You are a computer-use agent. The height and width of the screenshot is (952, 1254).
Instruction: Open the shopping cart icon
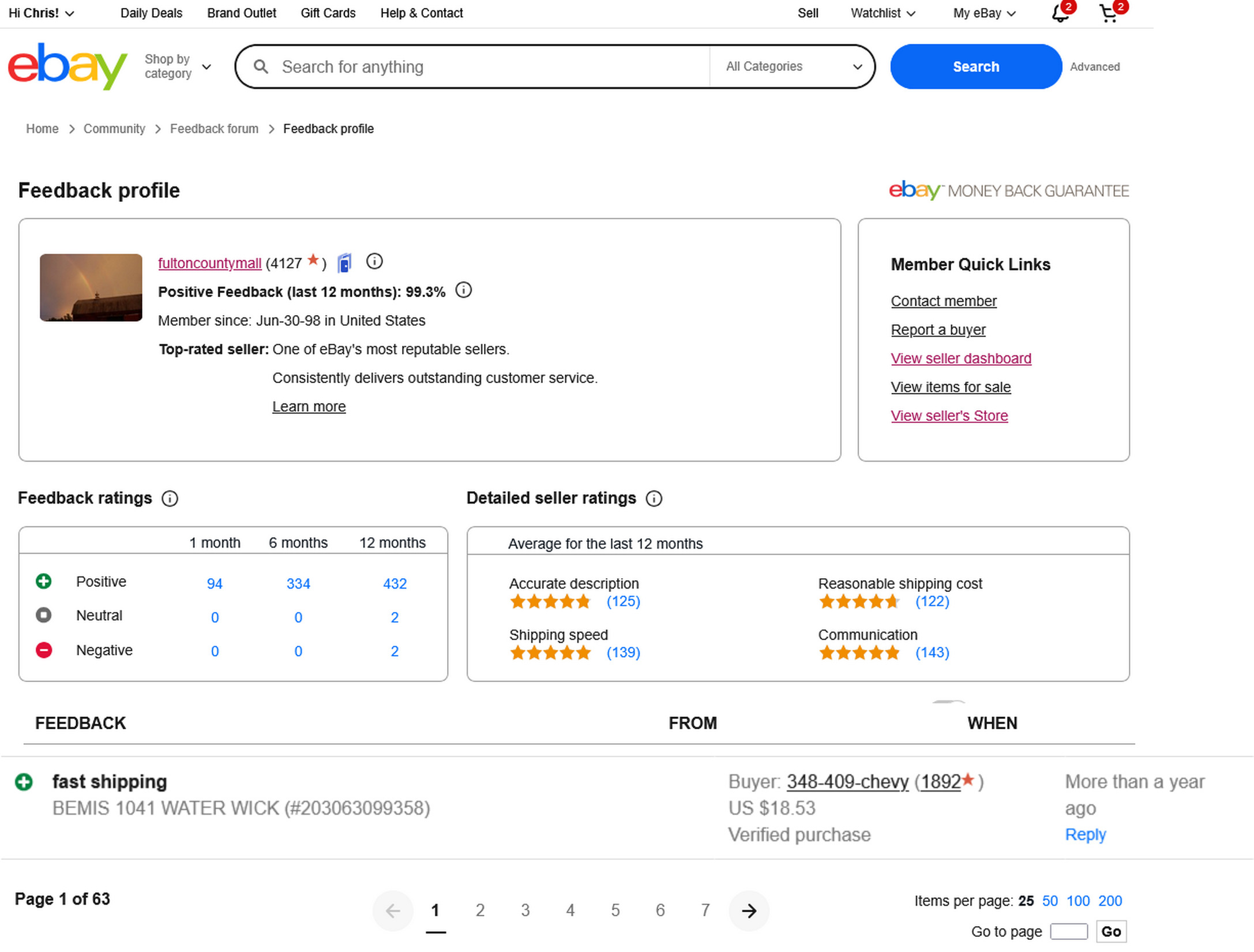tap(1108, 13)
